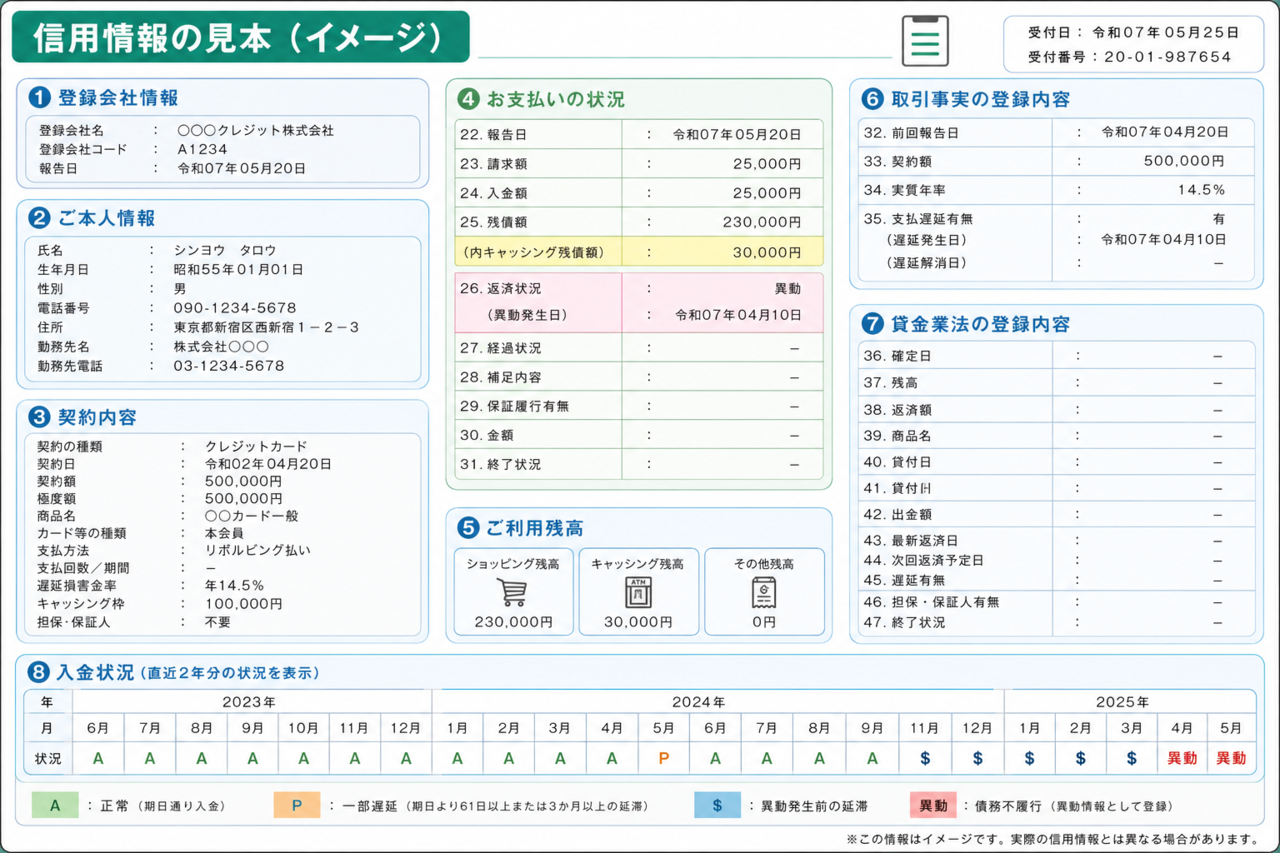The height and width of the screenshot is (853, 1280).
Task: Click the number 4 badge beside お支払いの状況
Action: (468, 99)
